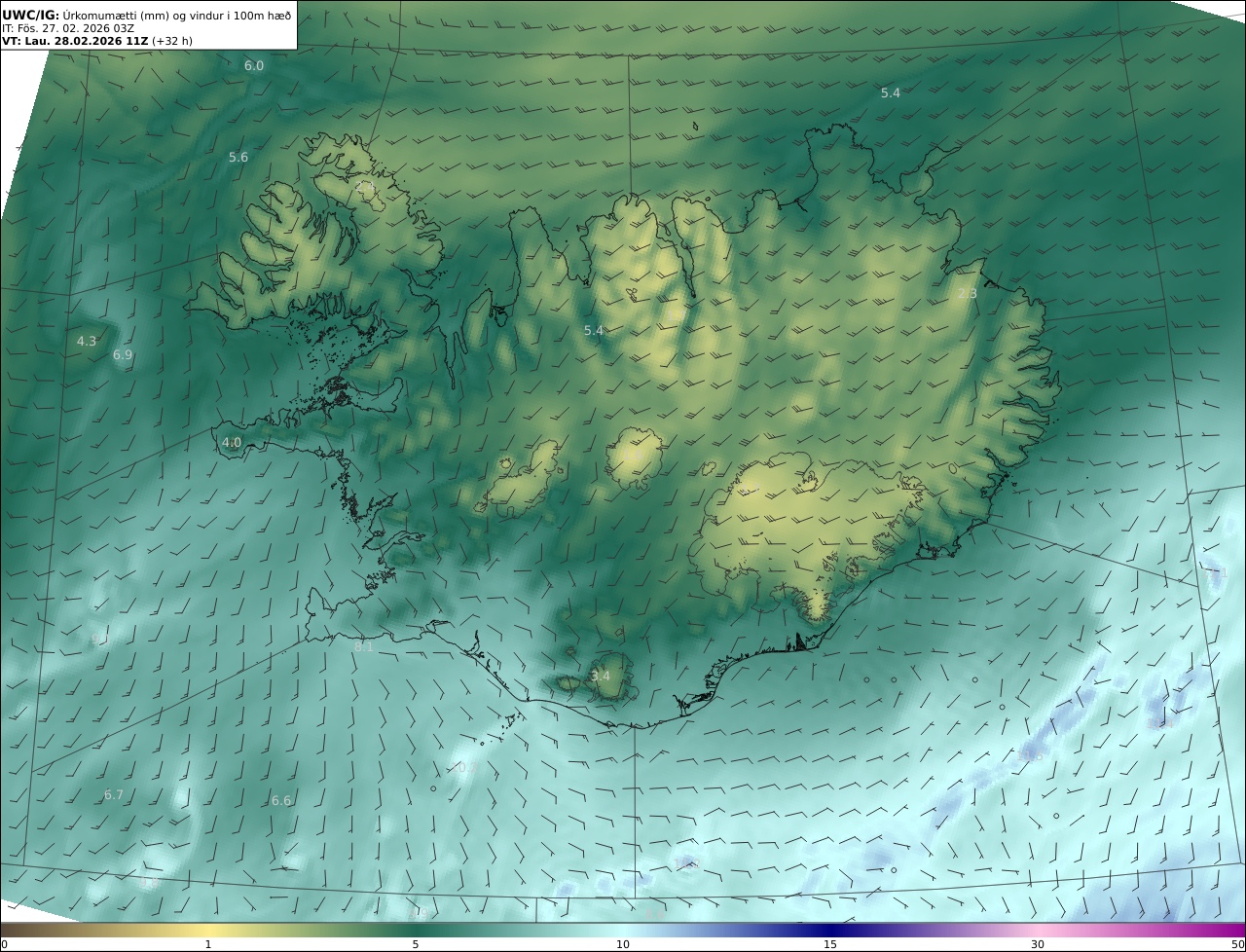Click the yellow color band above tick 1
Image resolution: width=1246 pixels, height=952 pixels.
(x=208, y=930)
